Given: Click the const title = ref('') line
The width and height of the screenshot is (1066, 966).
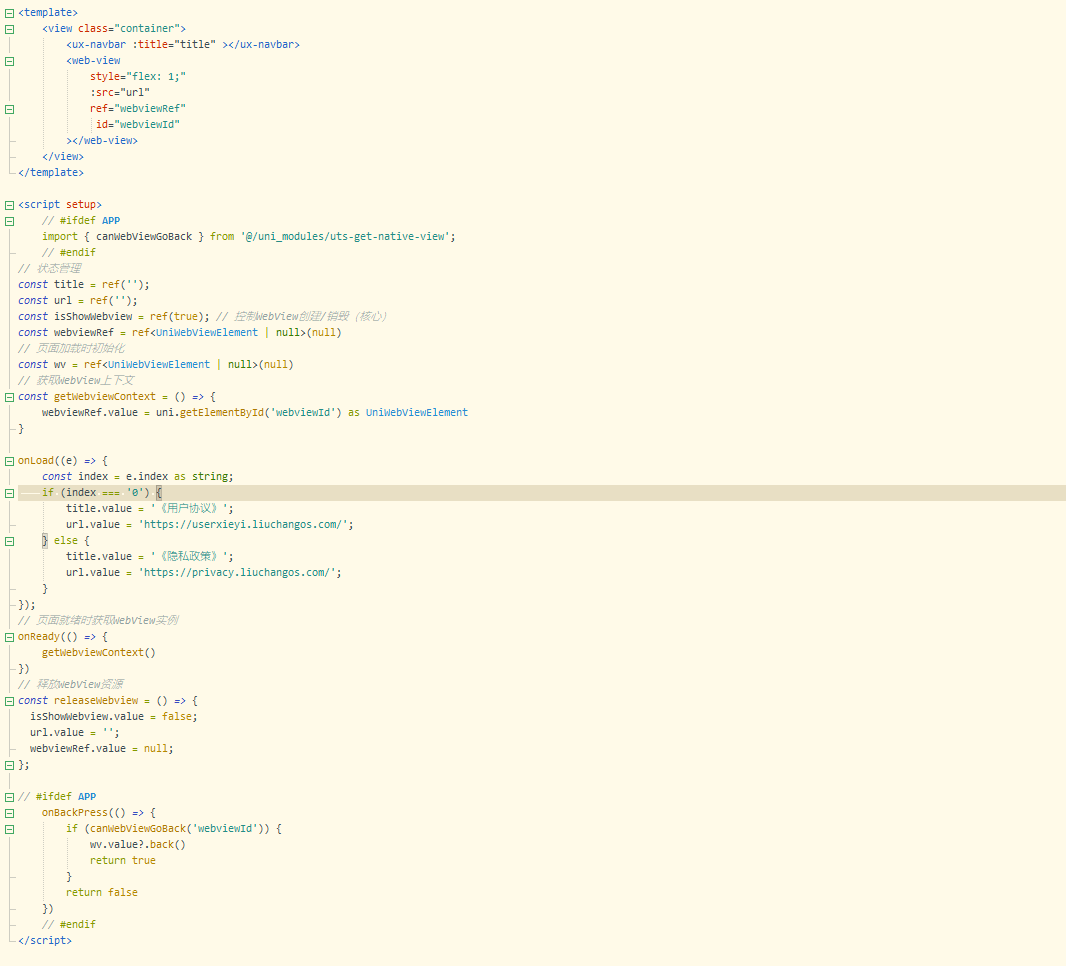Looking at the screenshot, I should click(x=84, y=284).
